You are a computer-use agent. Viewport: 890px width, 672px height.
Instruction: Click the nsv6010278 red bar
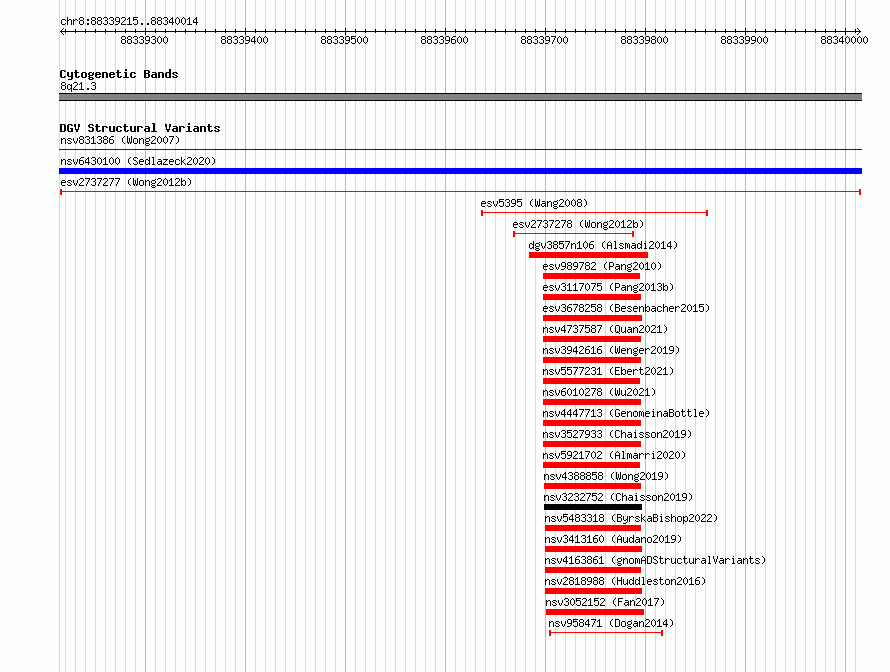pos(592,402)
